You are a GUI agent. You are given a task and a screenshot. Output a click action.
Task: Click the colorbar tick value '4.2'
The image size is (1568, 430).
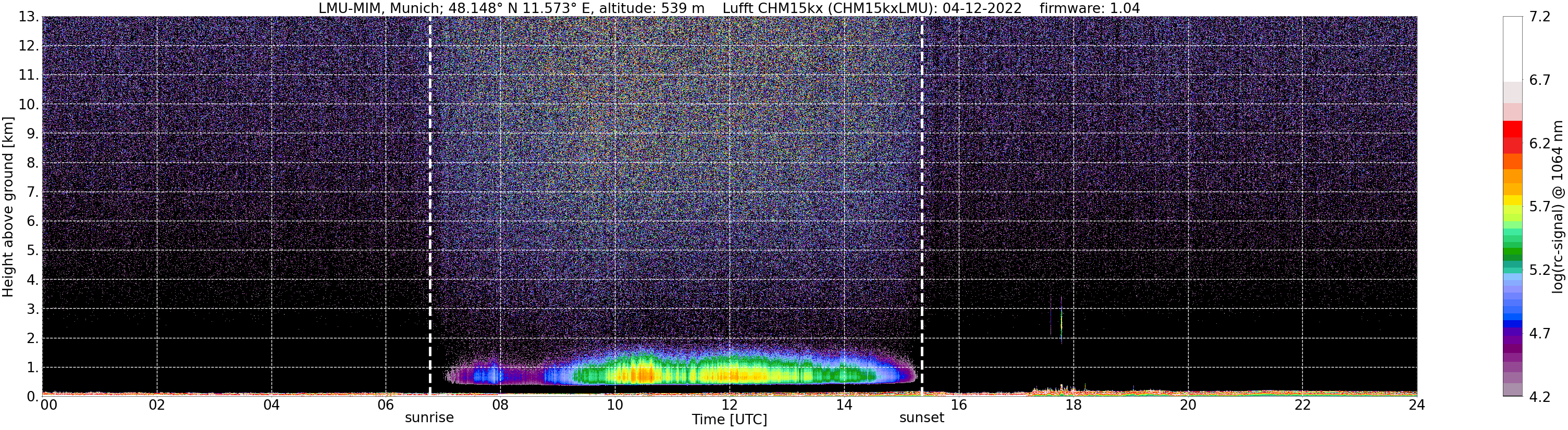click(1540, 397)
